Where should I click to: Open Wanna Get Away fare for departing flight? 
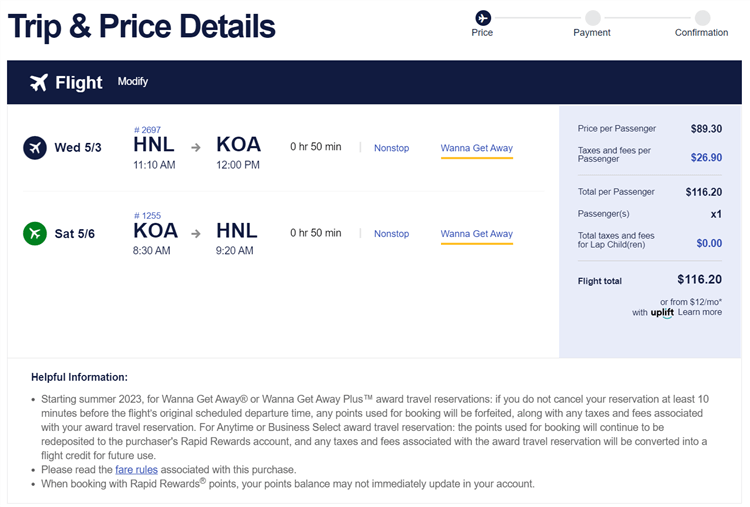(476, 148)
